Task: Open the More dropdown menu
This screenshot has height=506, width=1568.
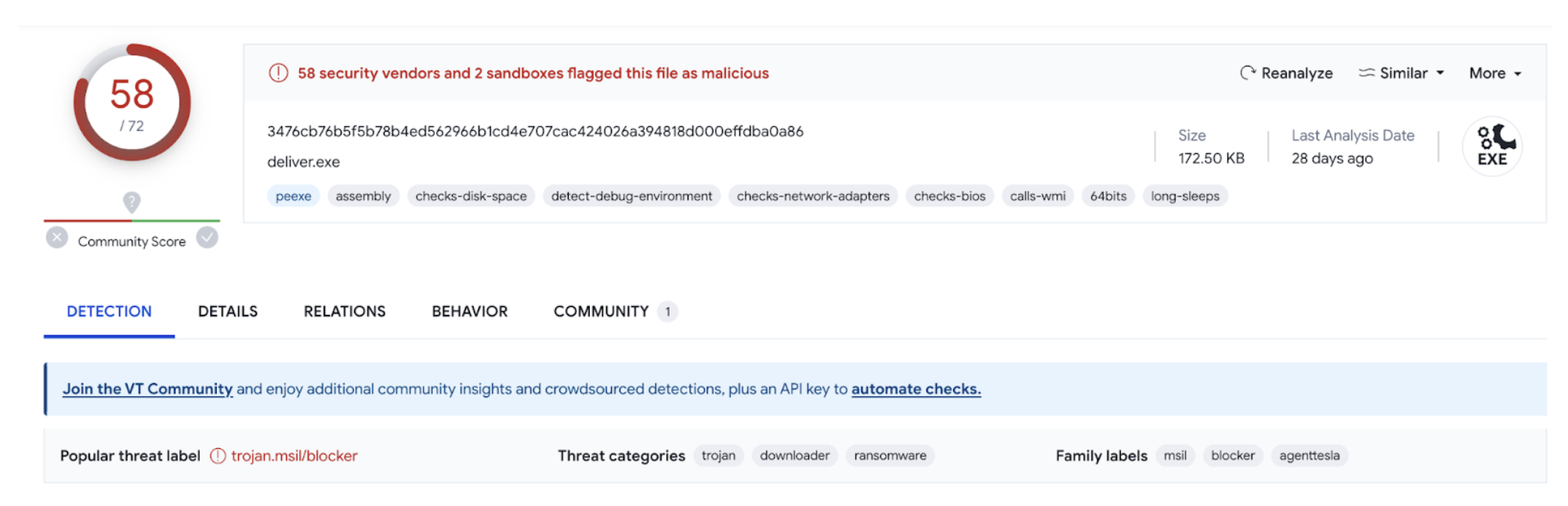Action: coord(1494,73)
